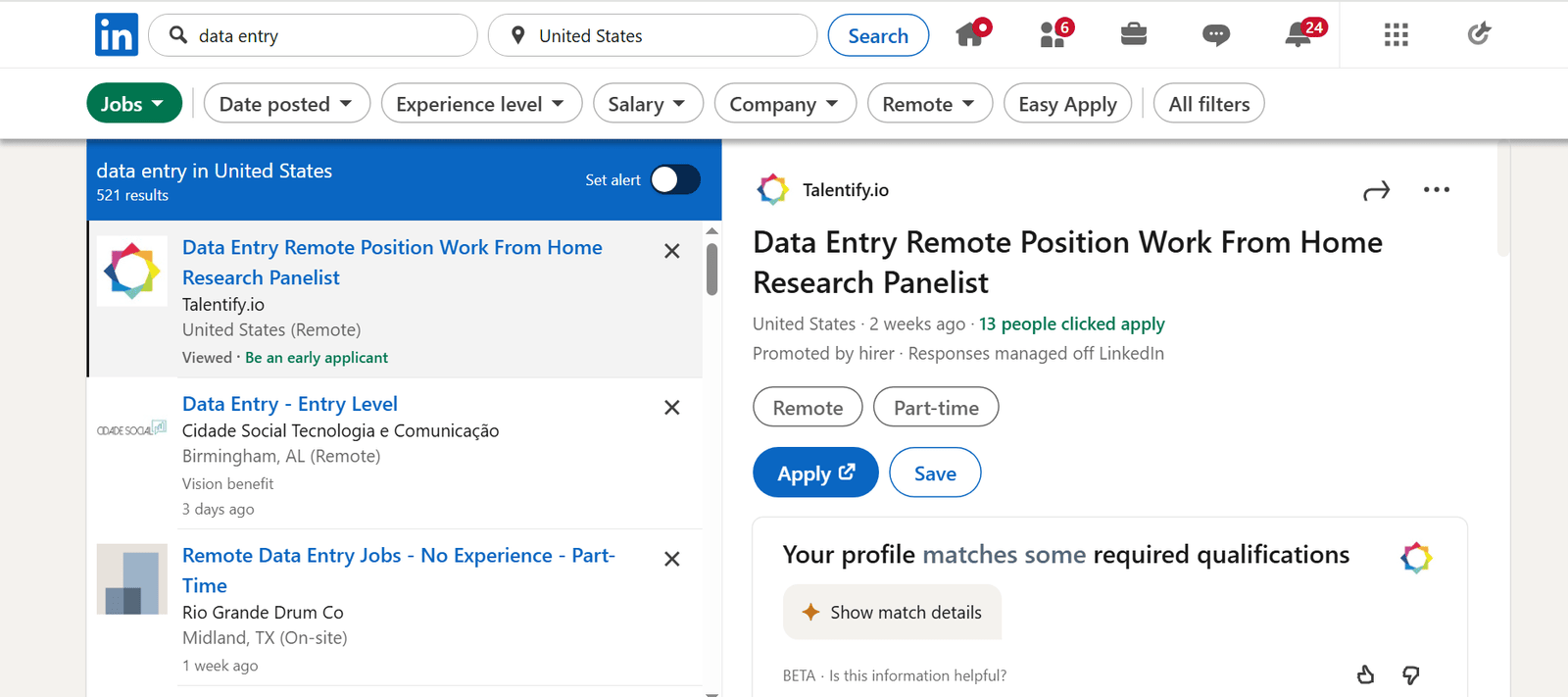Dismiss the Talentify.io job listing
The width and height of the screenshot is (1568, 697).
click(x=672, y=251)
